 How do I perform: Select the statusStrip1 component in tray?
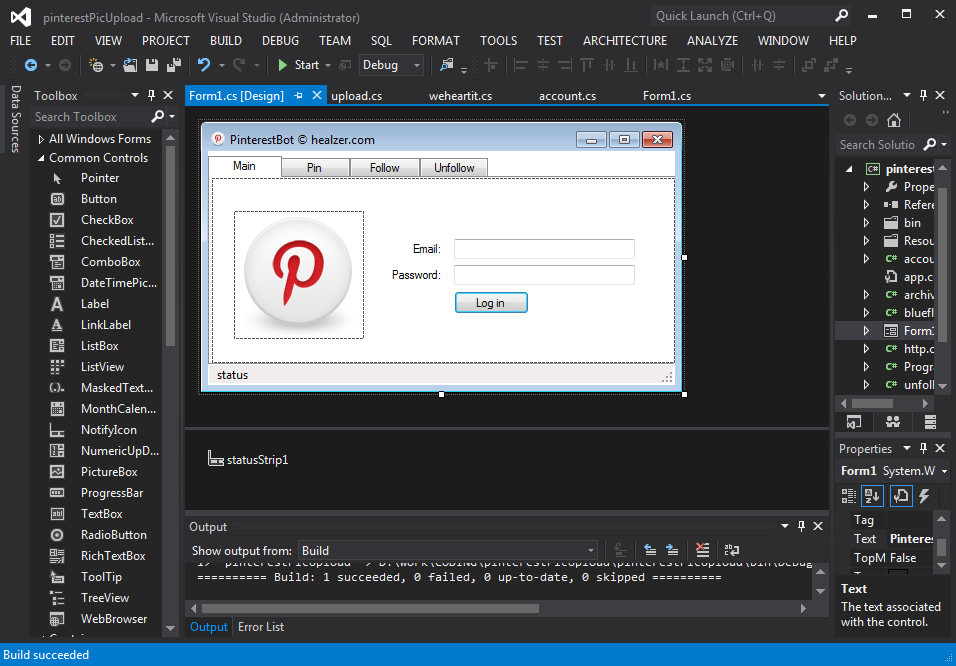point(248,459)
